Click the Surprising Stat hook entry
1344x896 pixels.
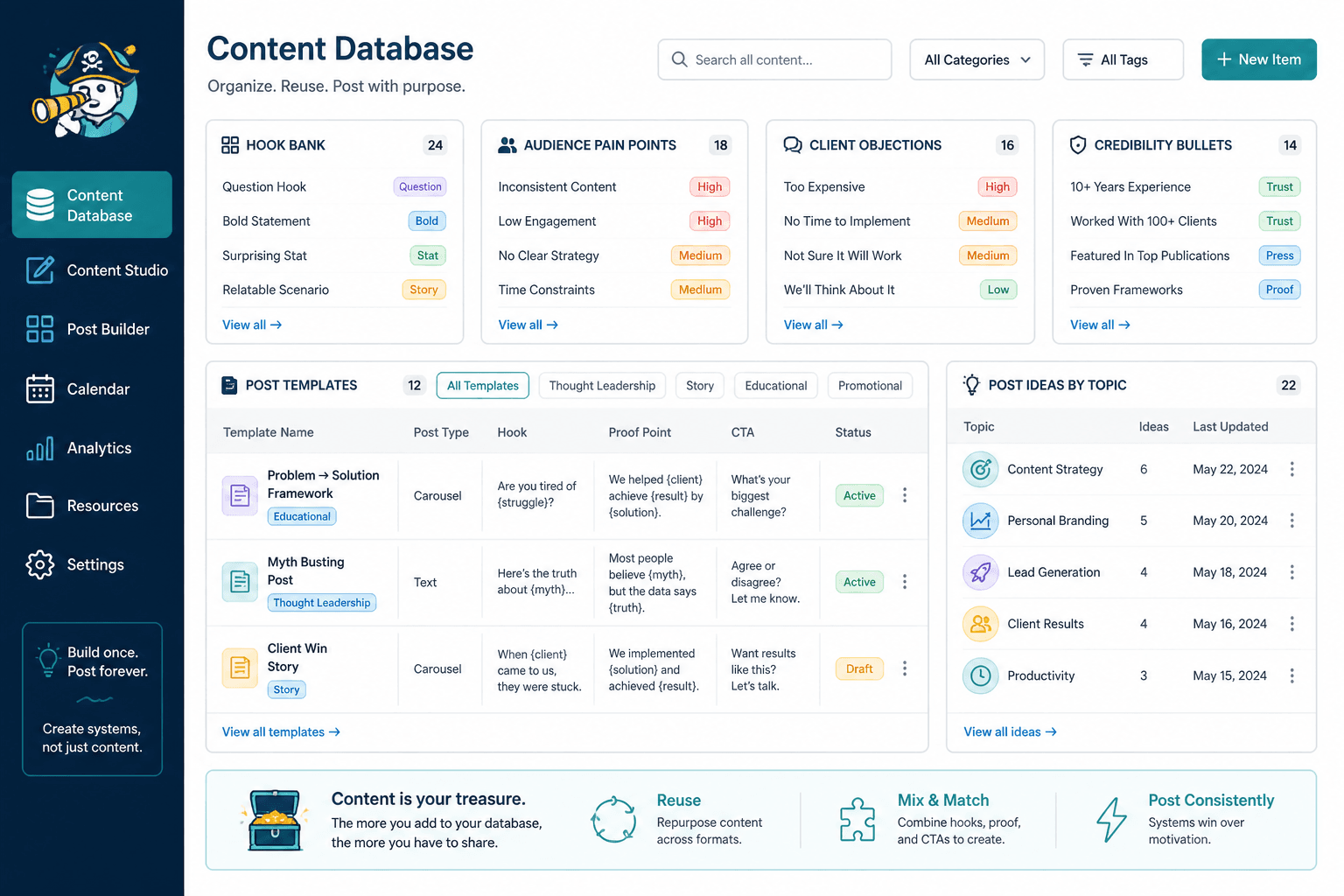(334, 255)
